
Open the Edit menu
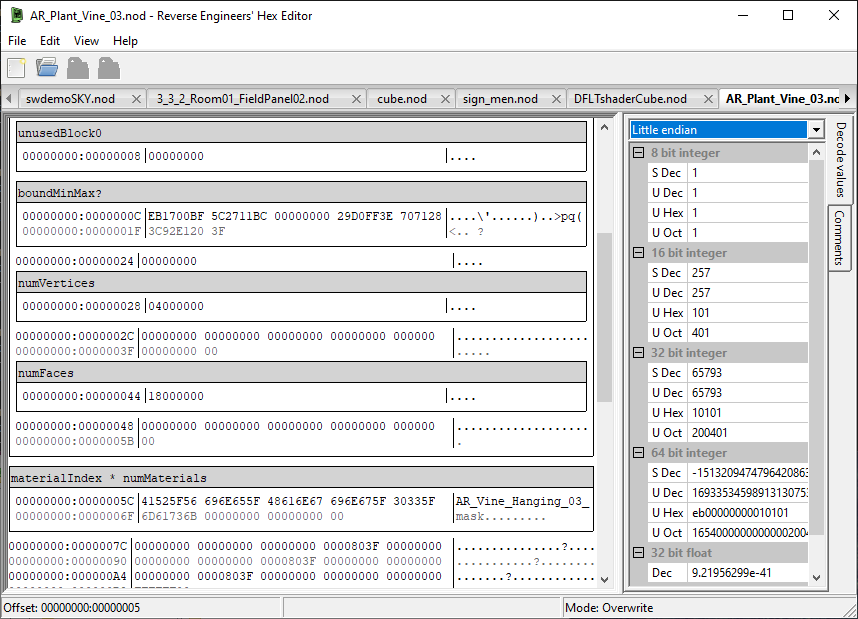point(50,41)
